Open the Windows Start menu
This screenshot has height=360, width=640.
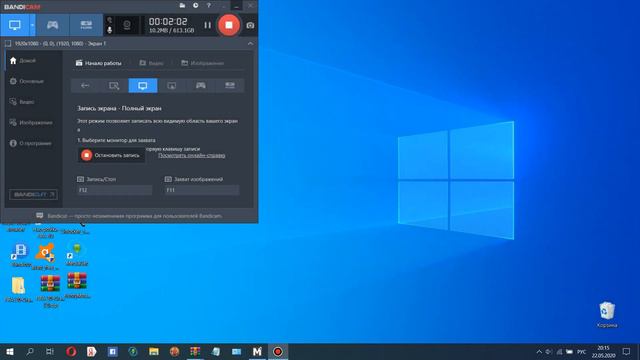tap(10, 351)
